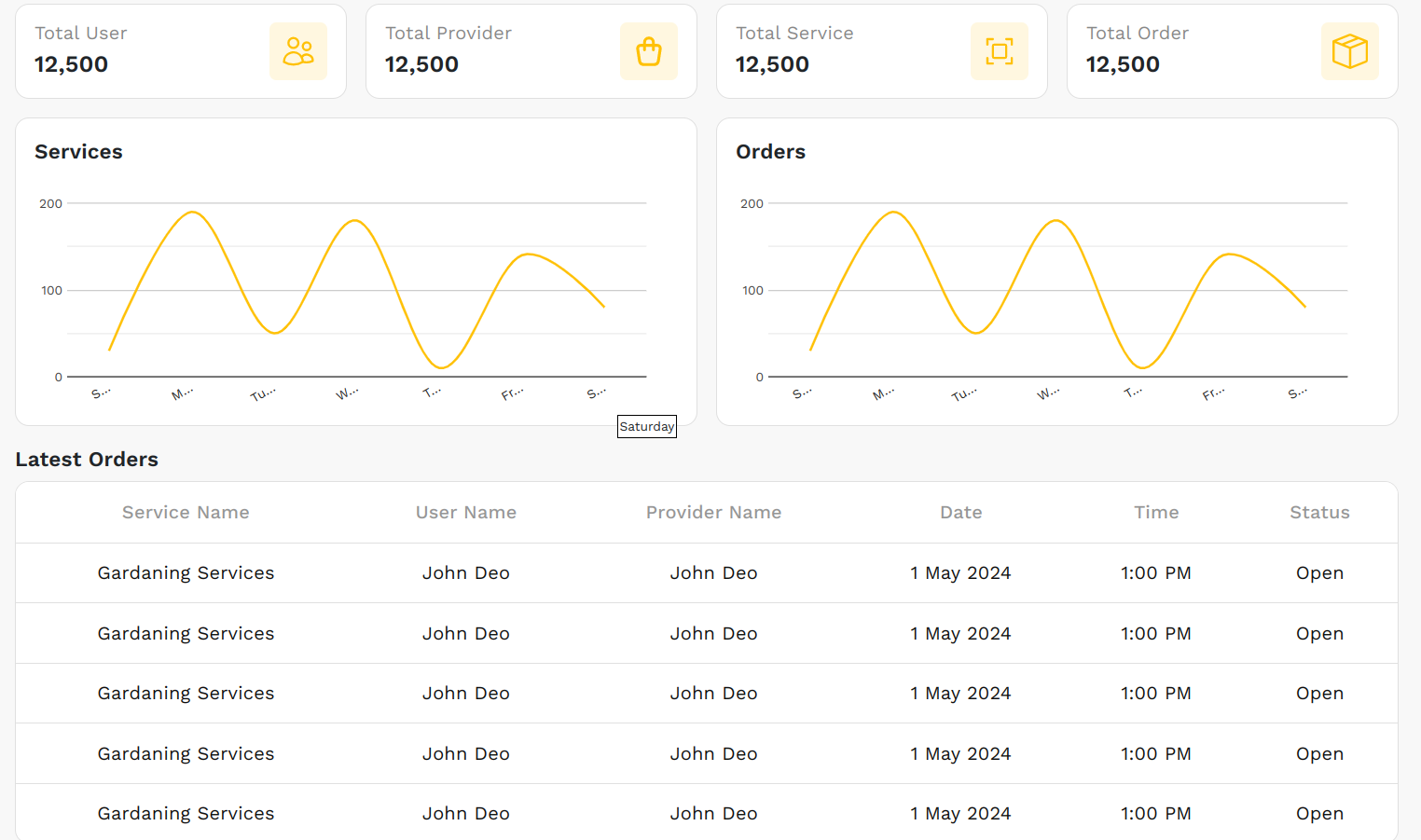
Task: Click Open status in the last row
Action: coord(1319,813)
